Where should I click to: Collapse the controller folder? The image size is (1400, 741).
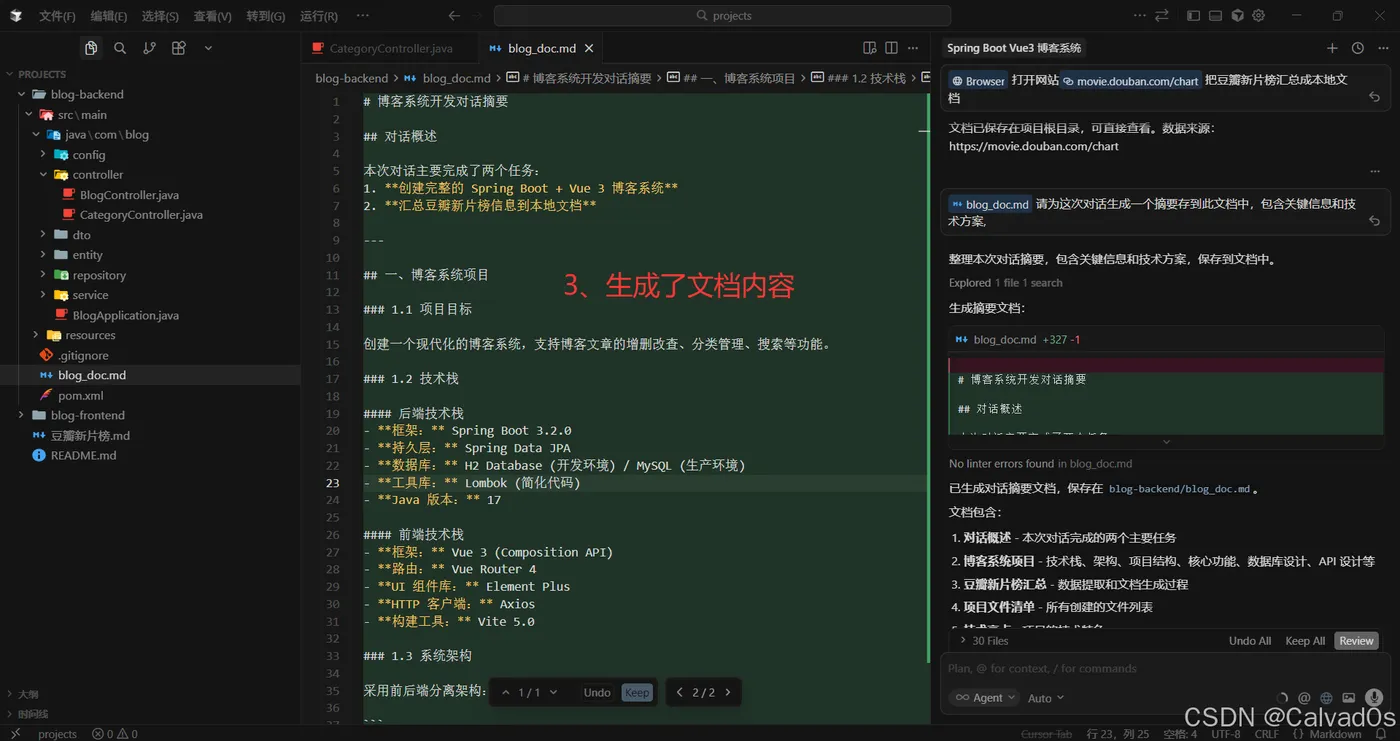[43, 174]
